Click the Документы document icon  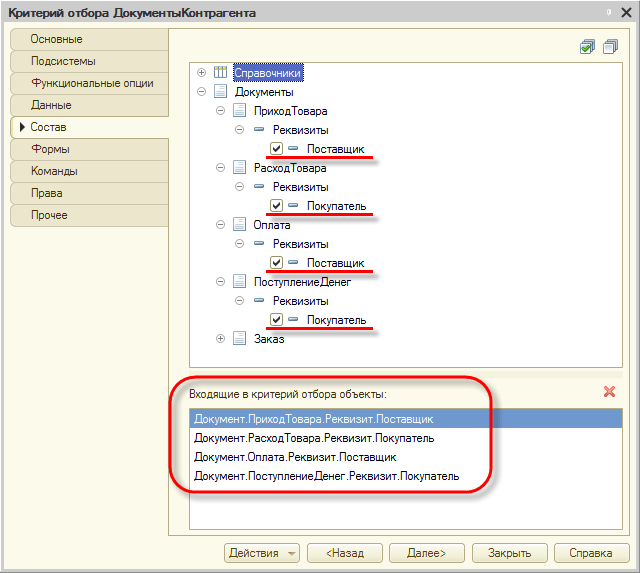(220, 91)
